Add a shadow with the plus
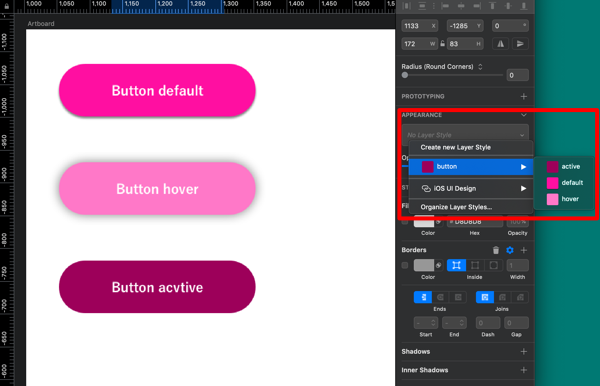600x386 pixels. click(524, 352)
